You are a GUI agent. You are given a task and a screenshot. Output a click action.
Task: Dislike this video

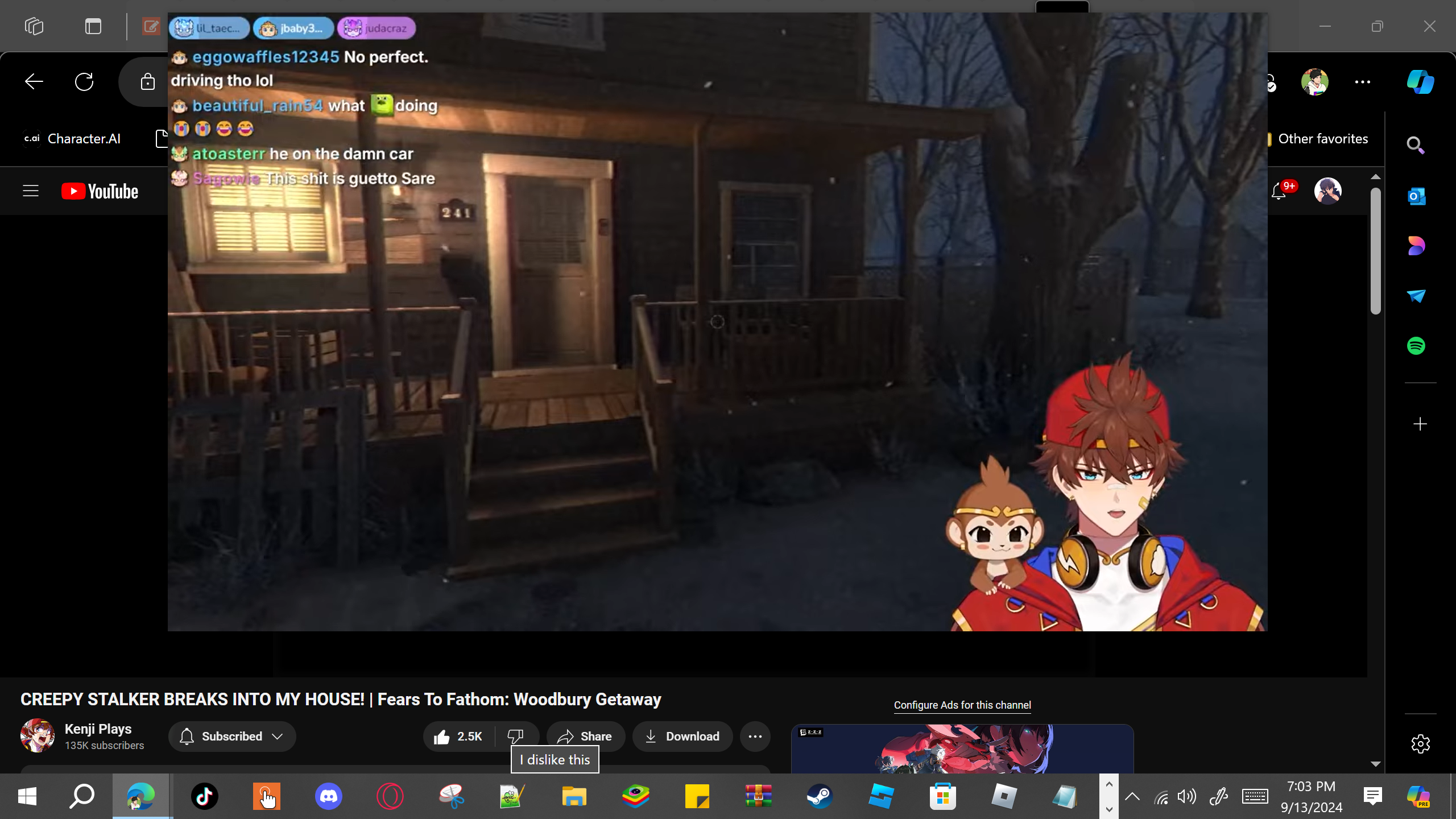point(516,737)
